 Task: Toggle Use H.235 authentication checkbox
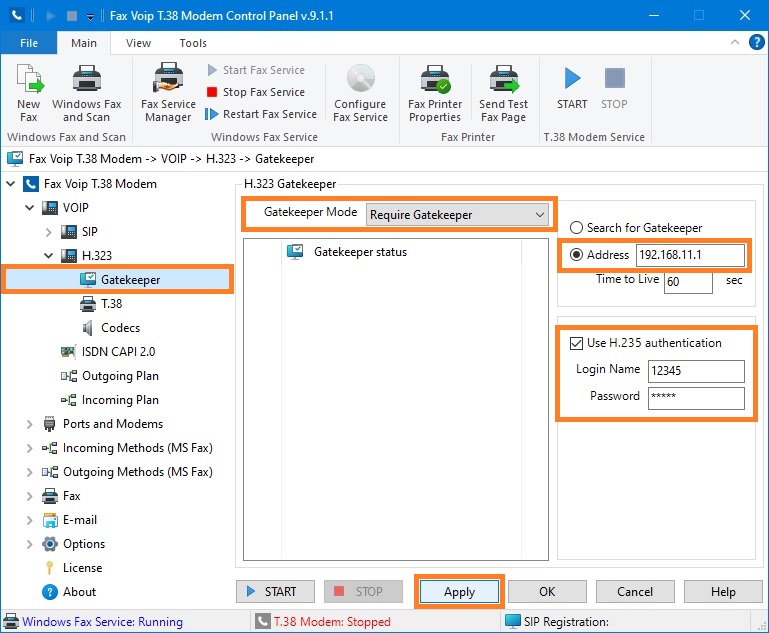tap(576, 343)
